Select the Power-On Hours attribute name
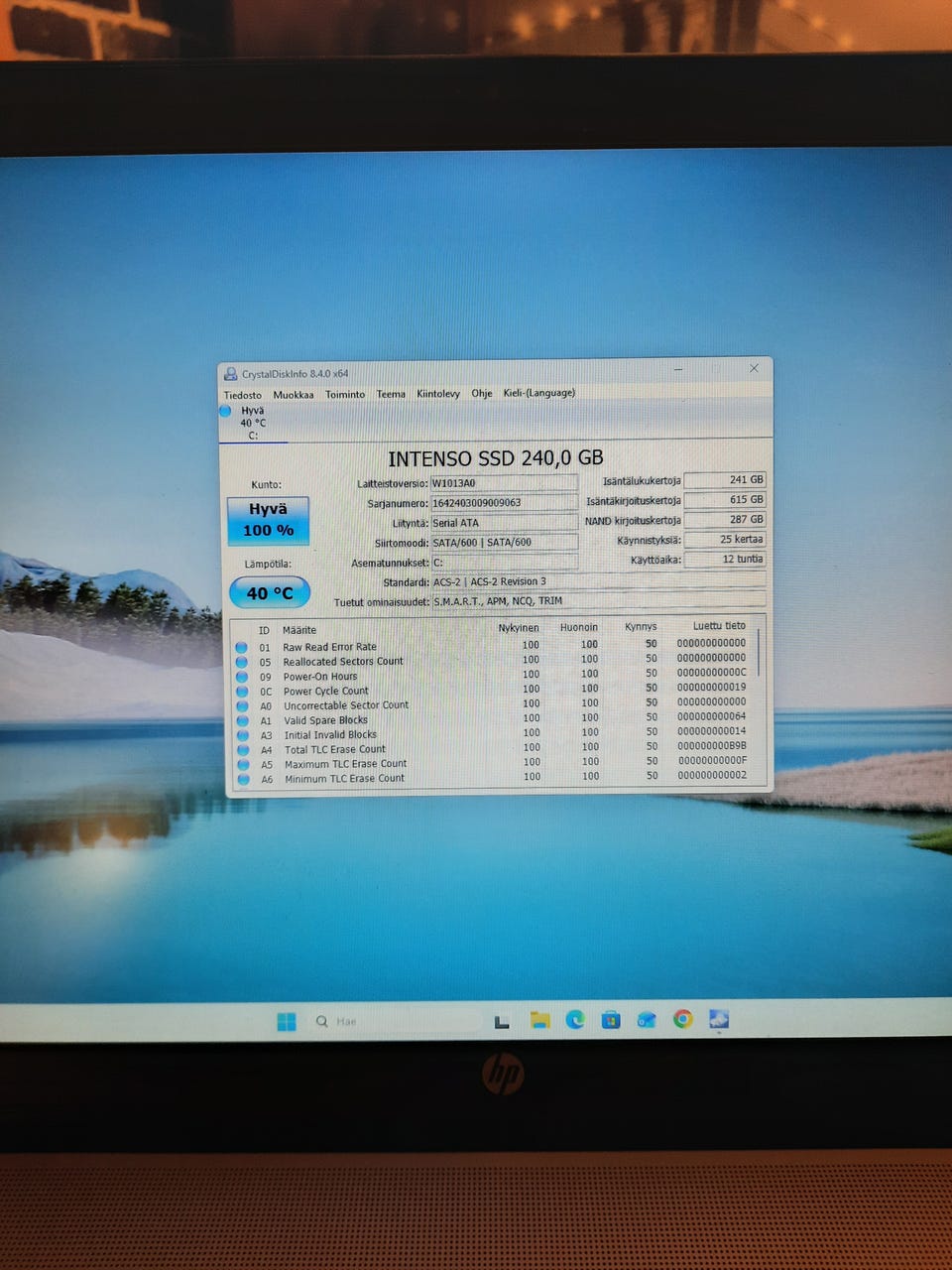This screenshot has width=952, height=1270. (x=320, y=677)
